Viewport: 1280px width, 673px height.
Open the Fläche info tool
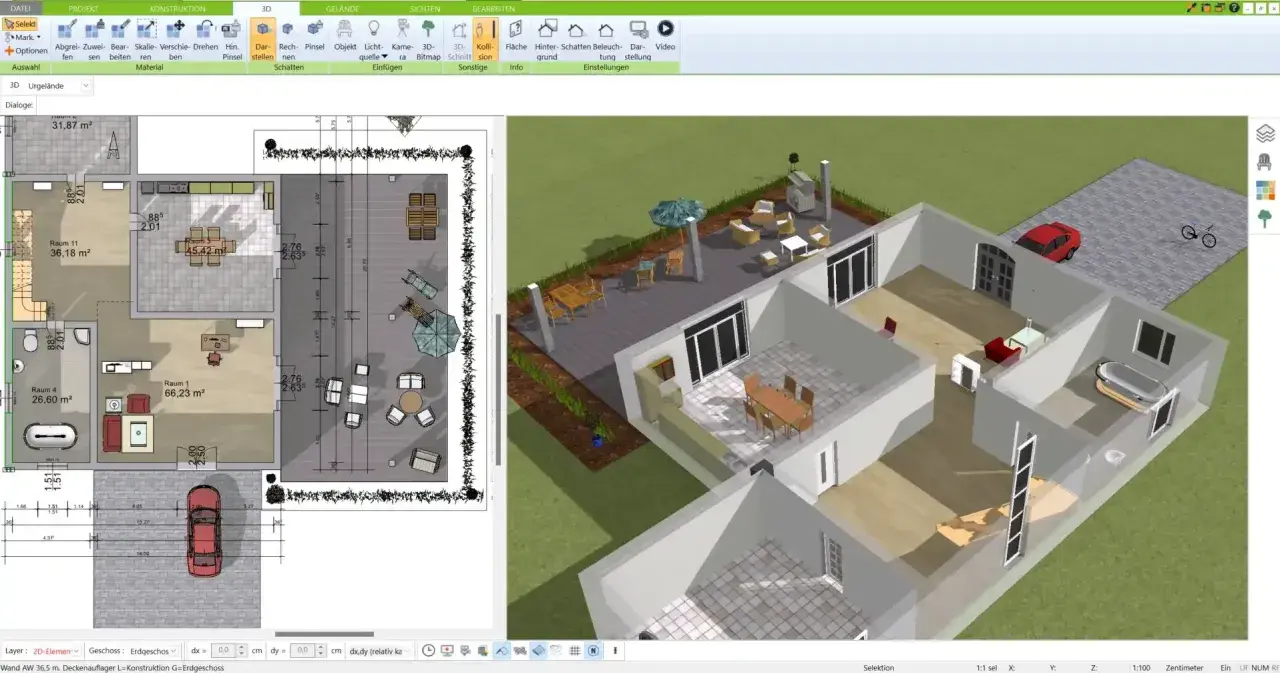pos(516,34)
